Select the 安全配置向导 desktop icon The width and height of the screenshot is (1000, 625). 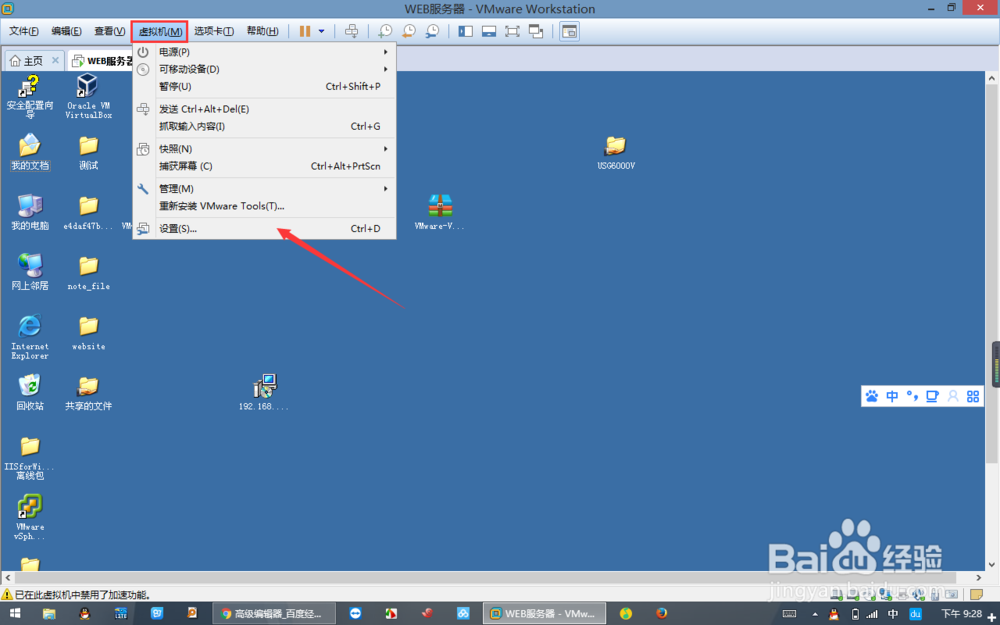point(30,97)
